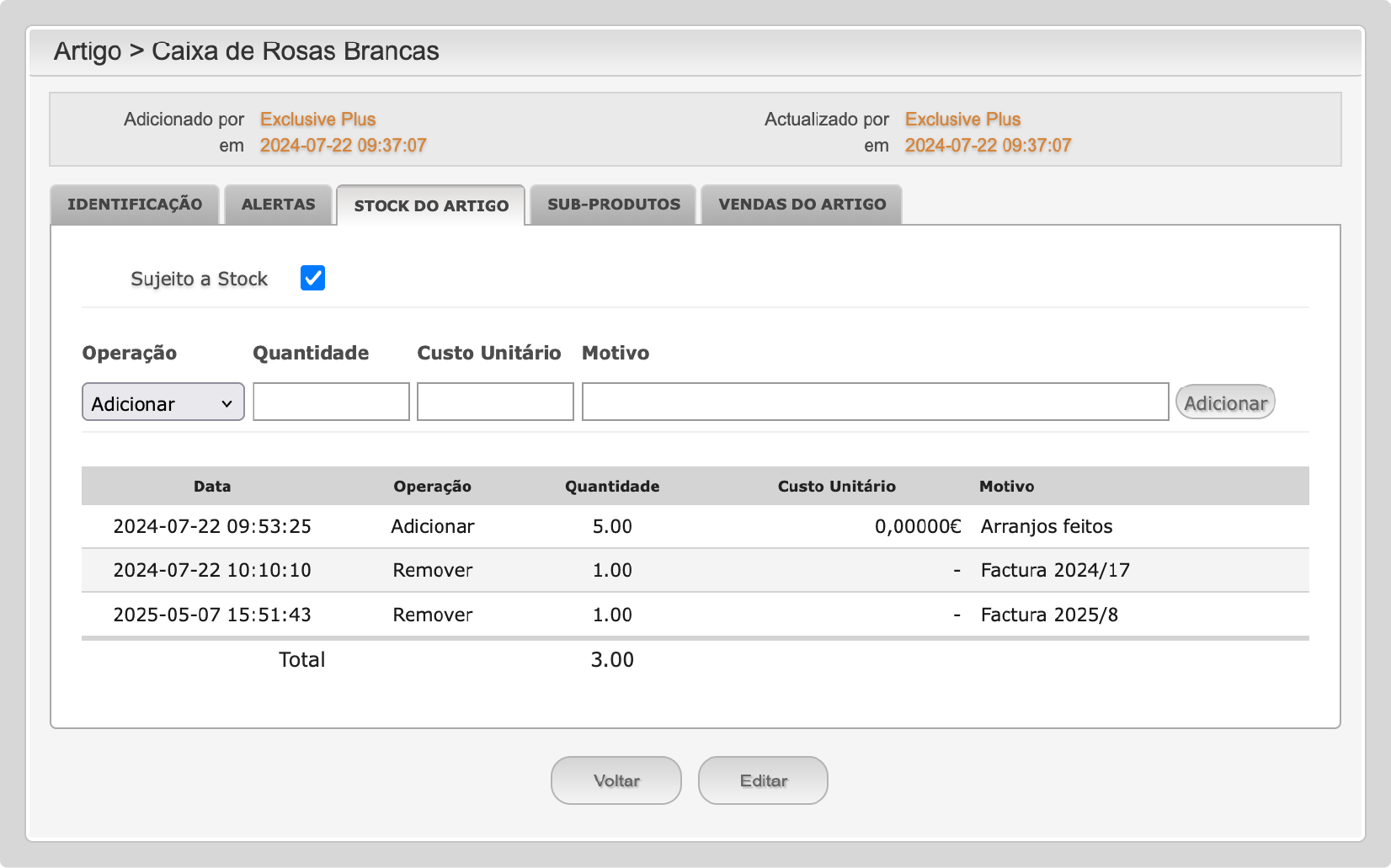Select the Stock do Artigo tab

pyautogui.click(x=431, y=206)
